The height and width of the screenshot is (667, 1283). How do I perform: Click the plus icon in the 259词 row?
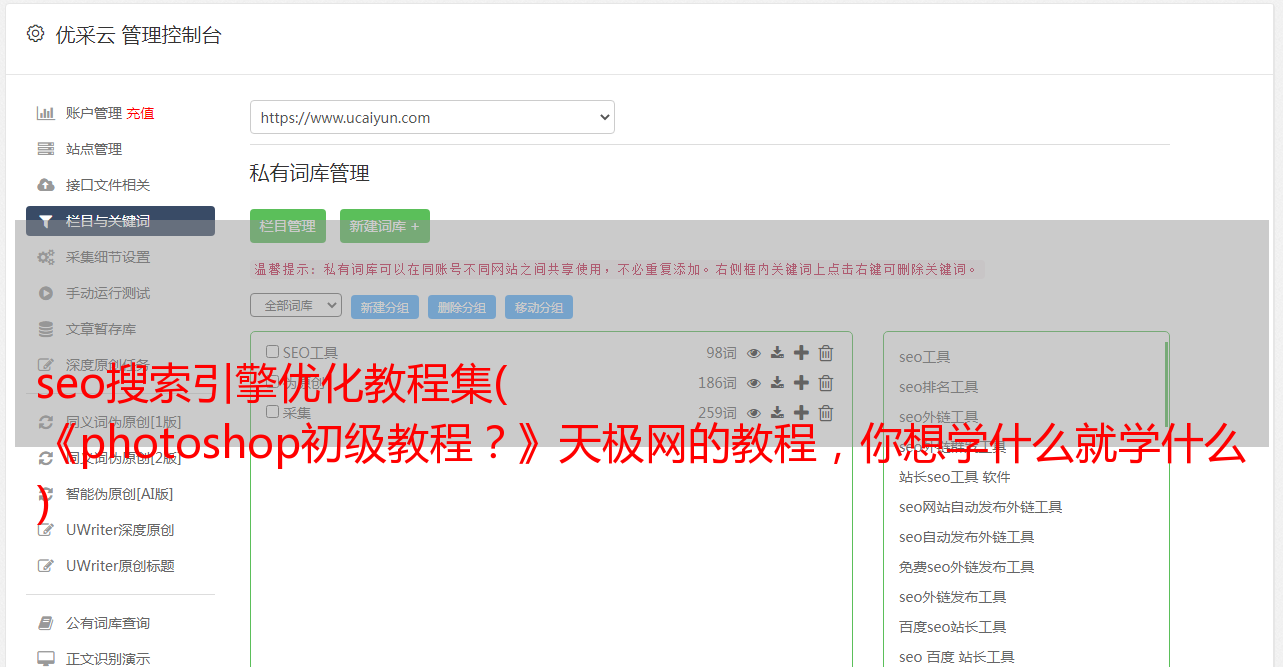(x=801, y=412)
